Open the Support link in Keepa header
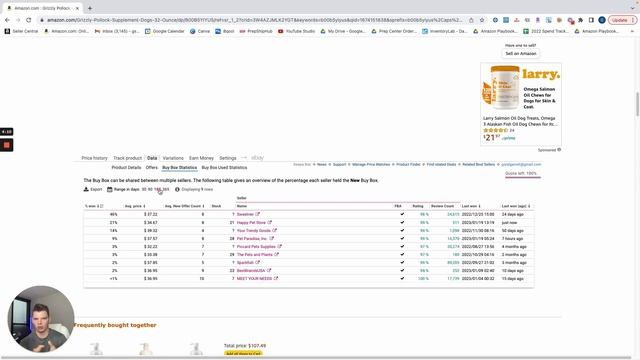Screen dimensions: 640x360 coord(339,164)
